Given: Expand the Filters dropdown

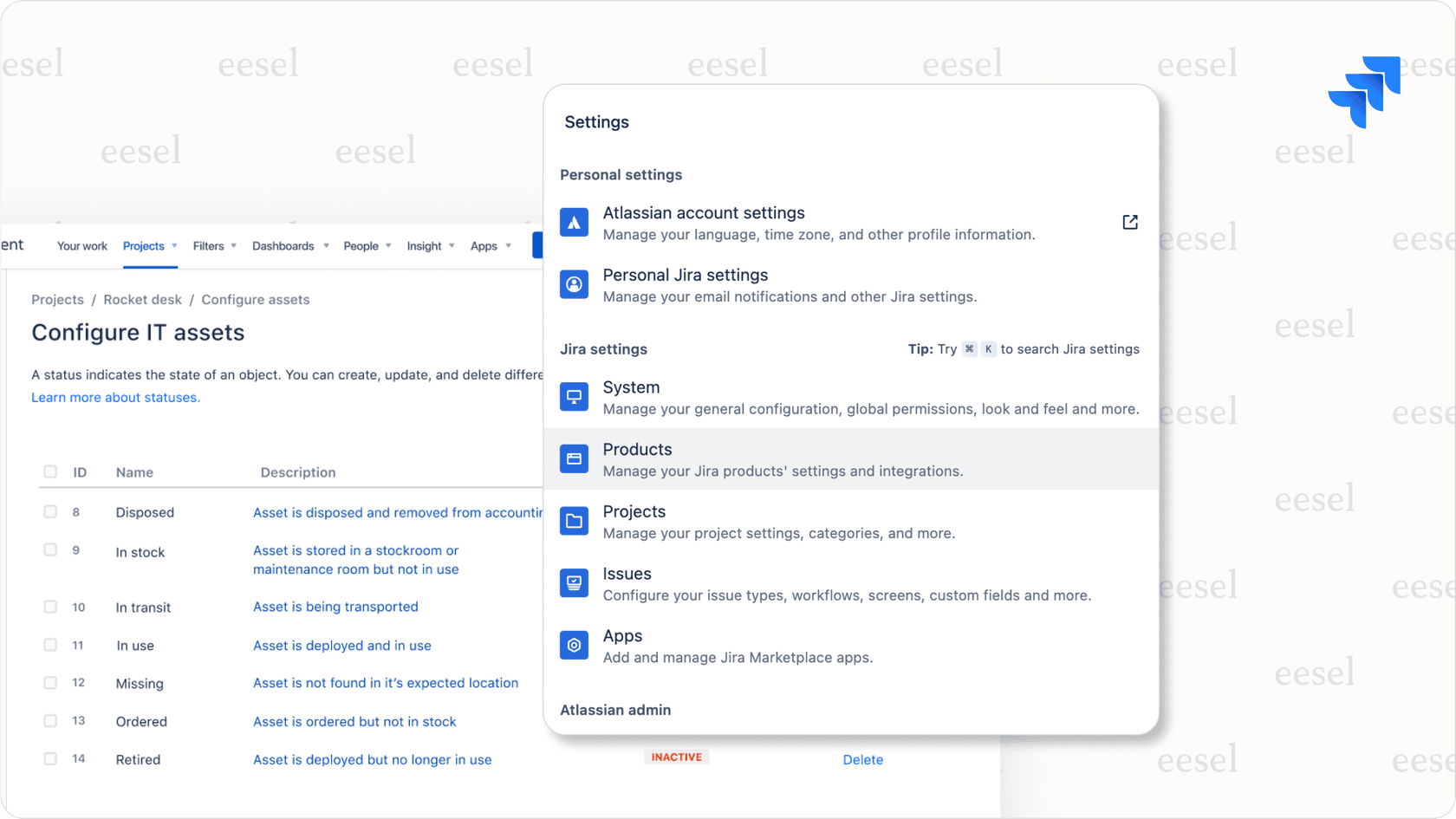Looking at the screenshot, I should pyautogui.click(x=213, y=245).
